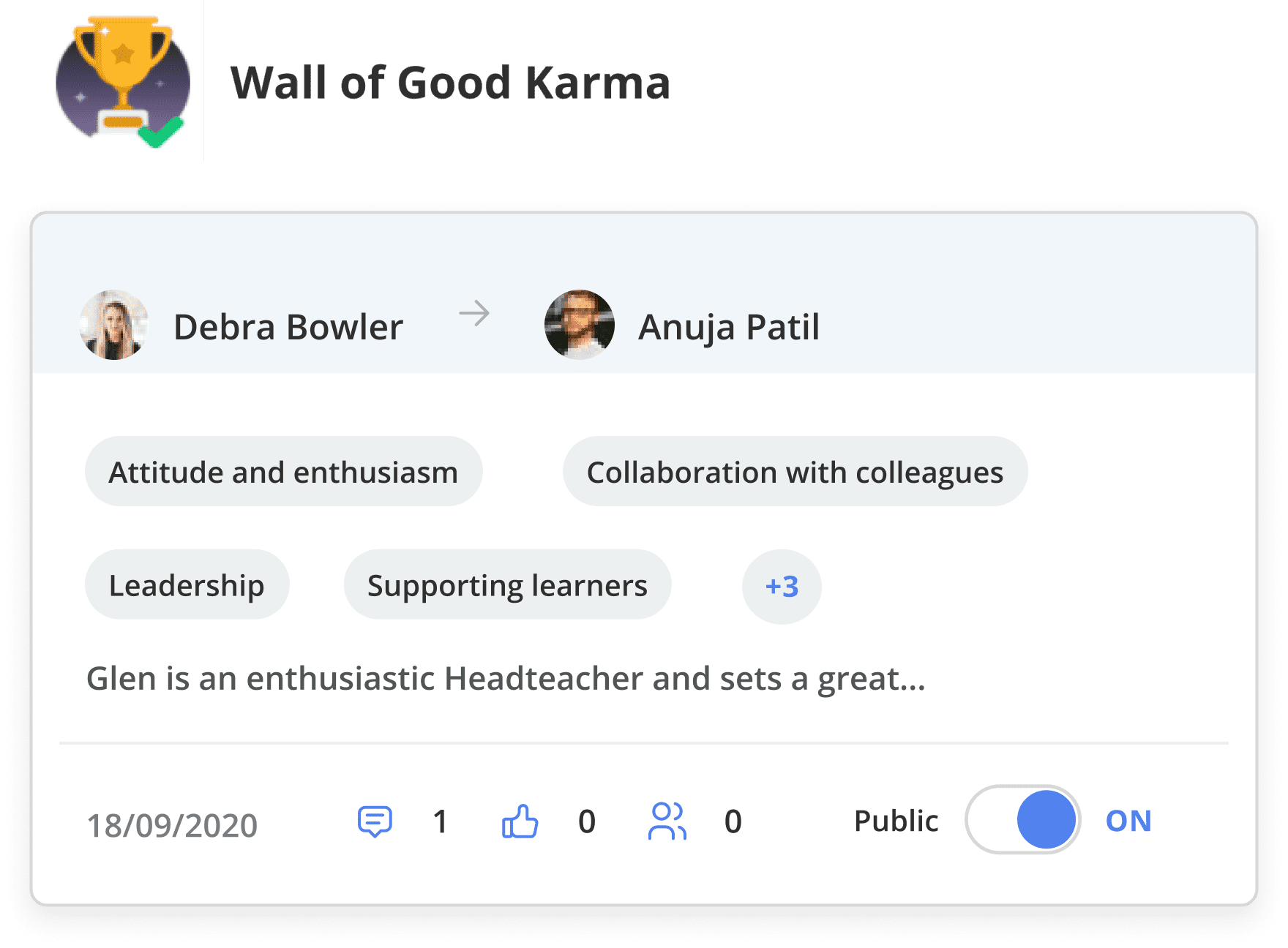Click the arrow between the two names
1288x948 pixels.
[474, 314]
